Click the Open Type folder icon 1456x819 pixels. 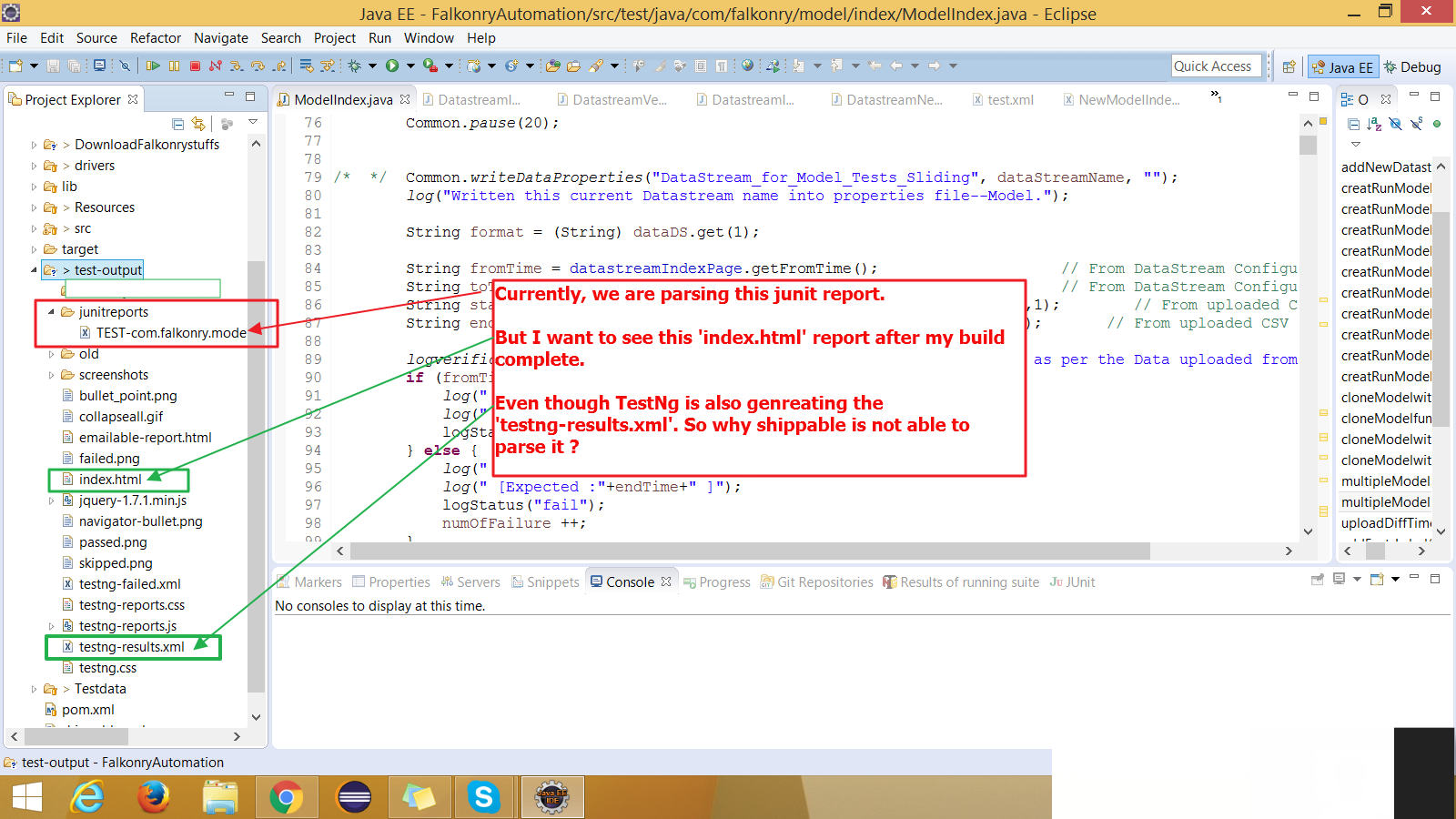[553, 66]
